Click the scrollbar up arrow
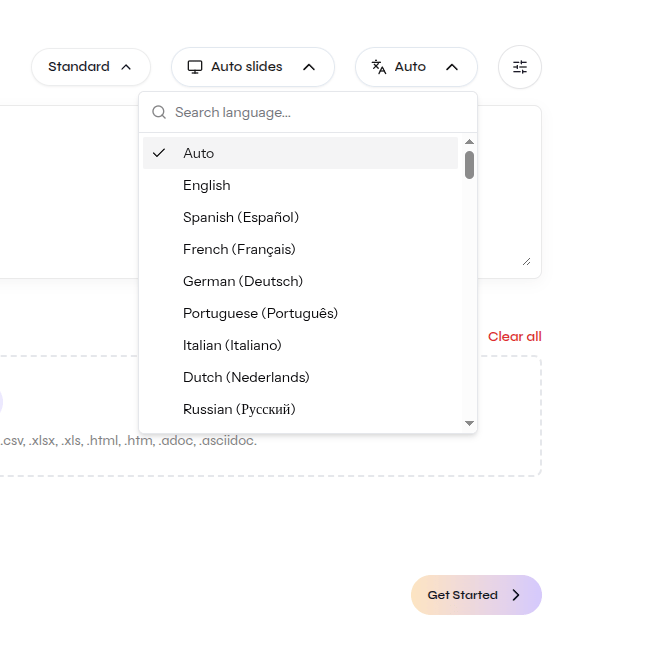Screen dimensions: 646x668 click(469, 142)
